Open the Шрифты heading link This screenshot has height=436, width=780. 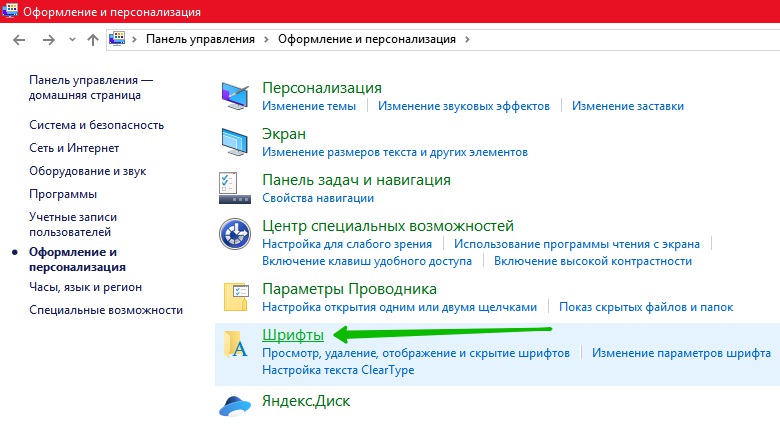[293, 335]
